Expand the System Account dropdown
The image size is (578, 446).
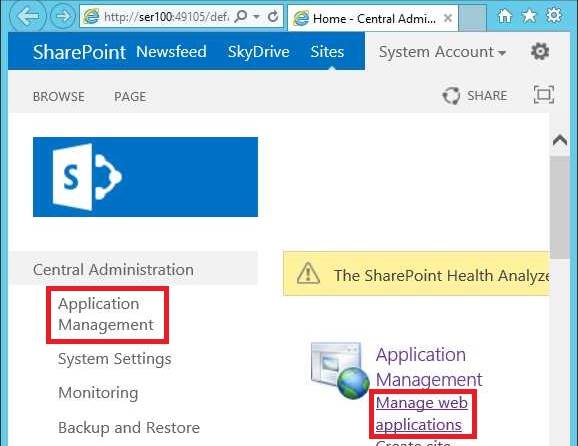[x=442, y=52]
